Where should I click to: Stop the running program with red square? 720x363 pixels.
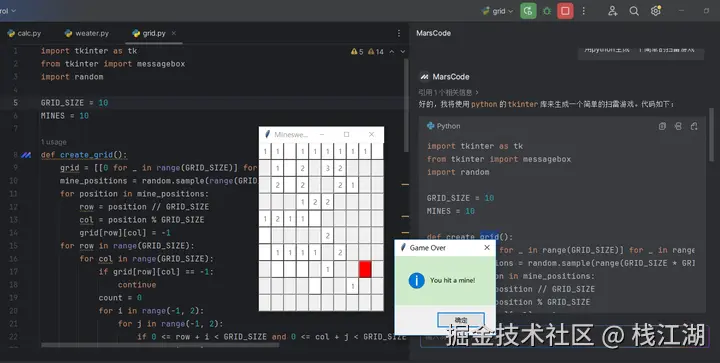coord(565,11)
